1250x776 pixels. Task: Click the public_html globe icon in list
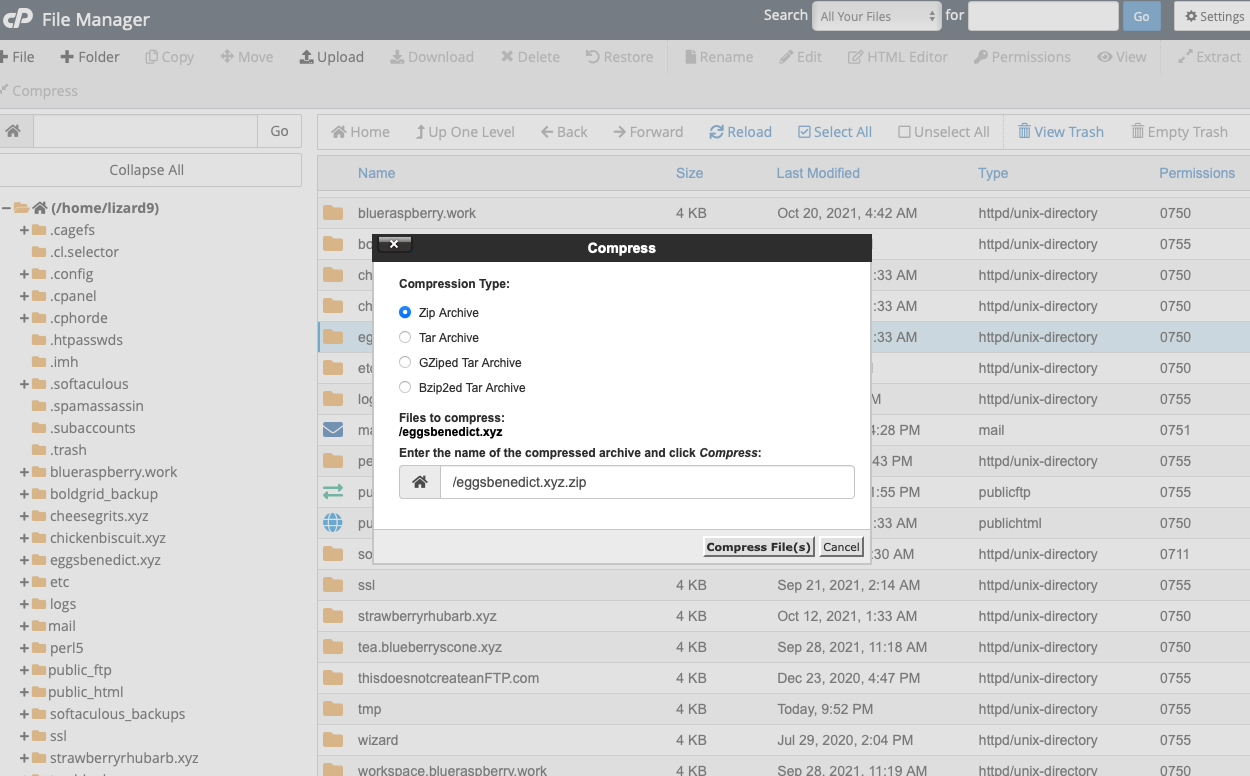(x=333, y=523)
